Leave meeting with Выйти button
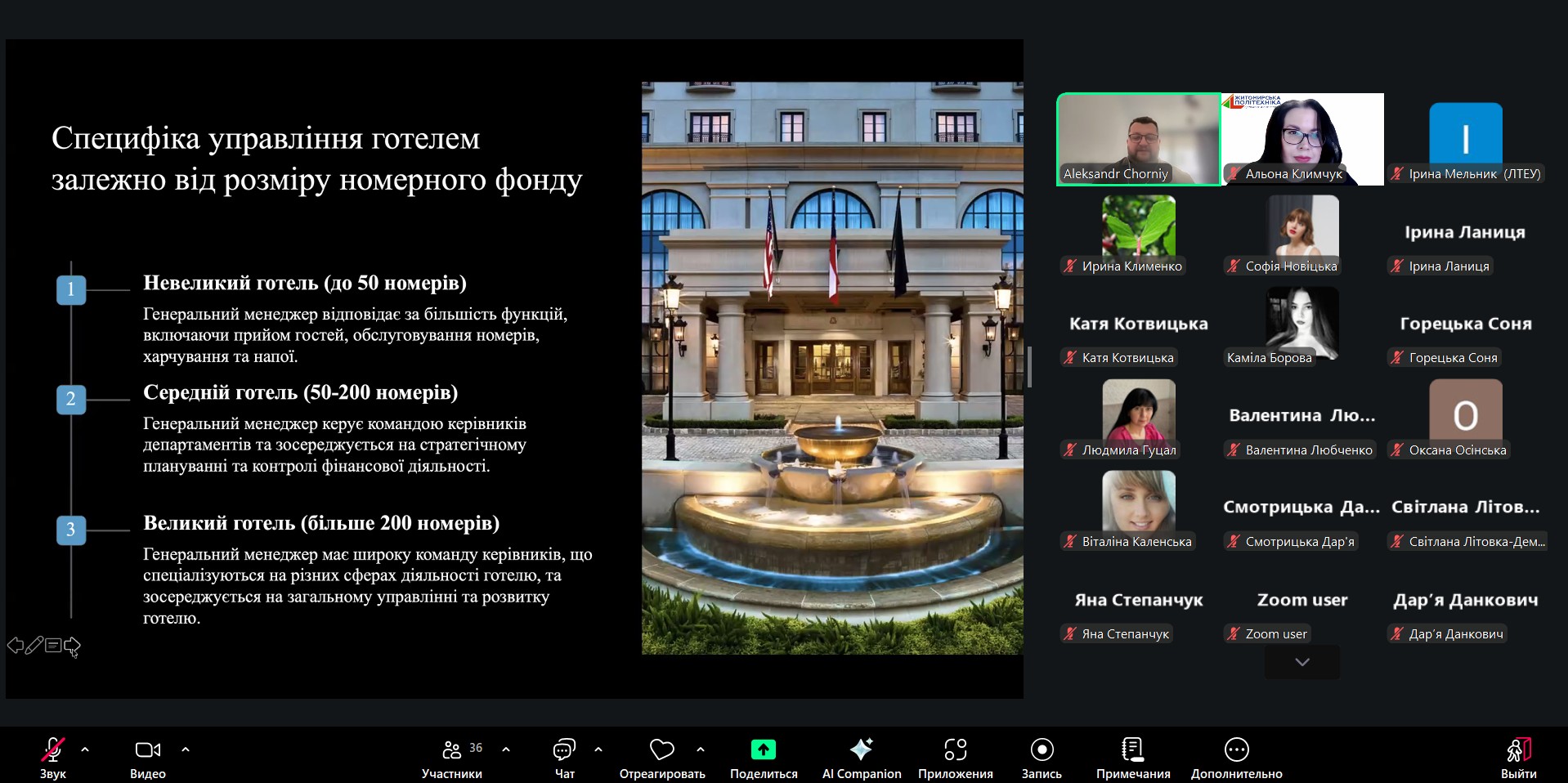The height and width of the screenshot is (783, 1568). [x=1518, y=749]
